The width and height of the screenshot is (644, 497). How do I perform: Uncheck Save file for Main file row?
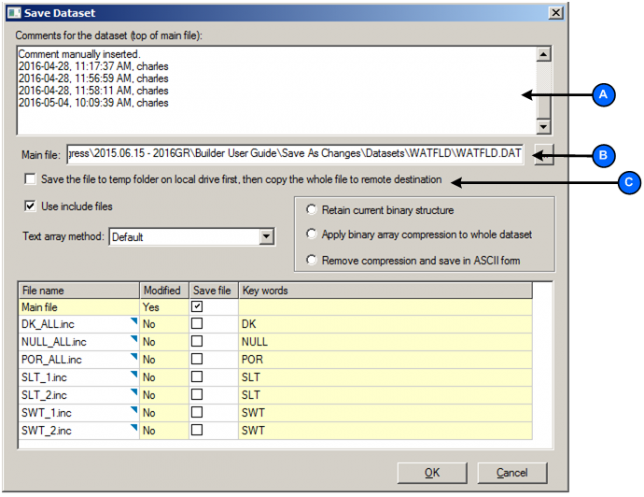tap(197, 307)
